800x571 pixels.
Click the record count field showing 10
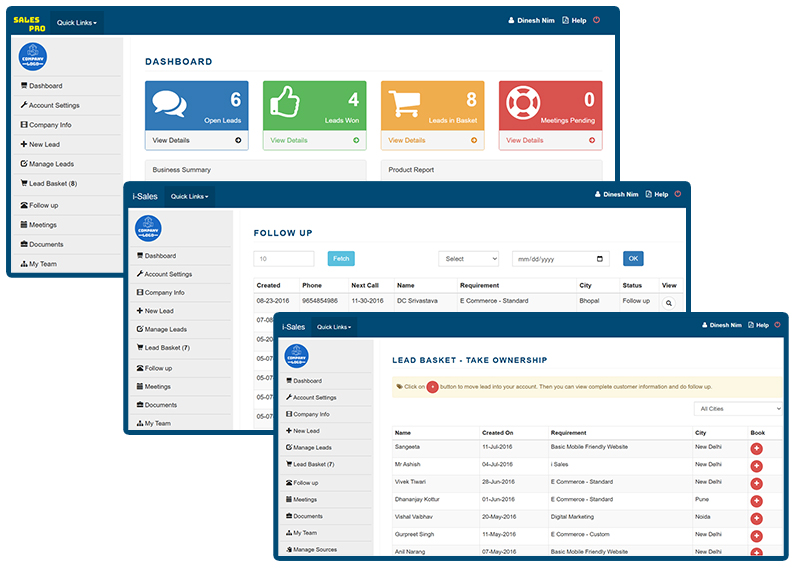tap(284, 259)
